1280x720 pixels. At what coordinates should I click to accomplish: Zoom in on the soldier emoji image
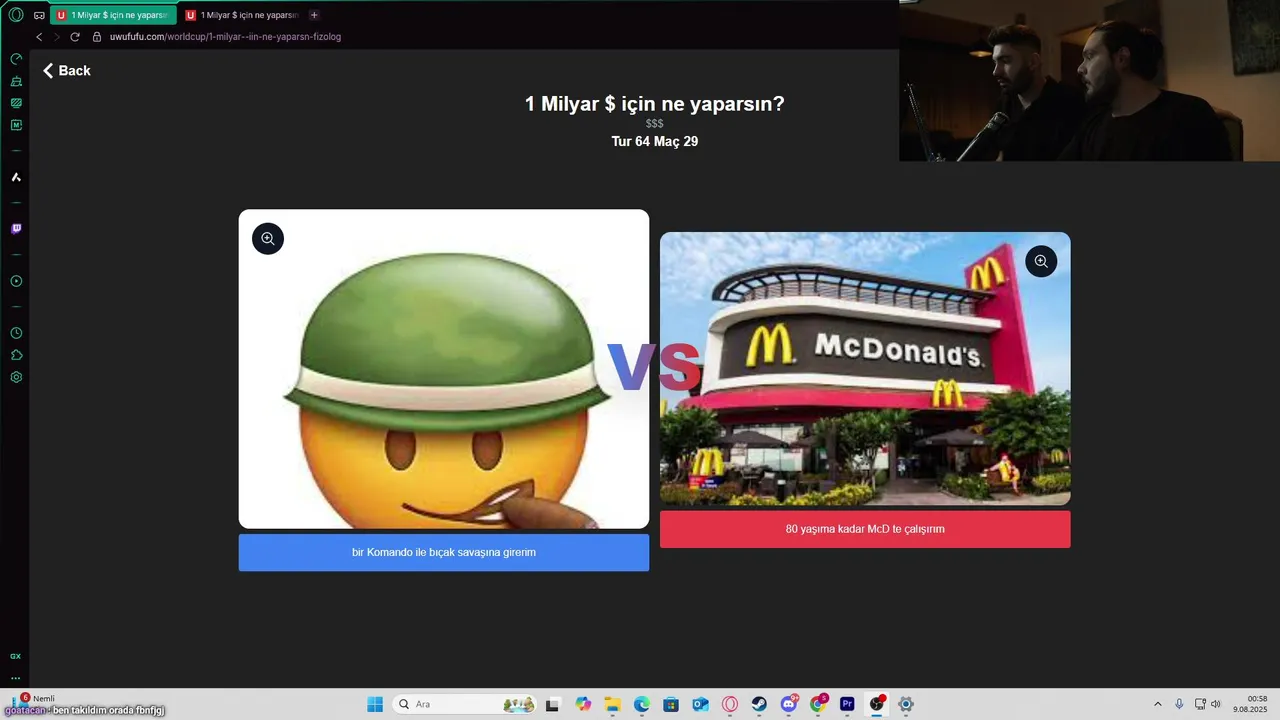pyautogui.click(x=268, y=239)
